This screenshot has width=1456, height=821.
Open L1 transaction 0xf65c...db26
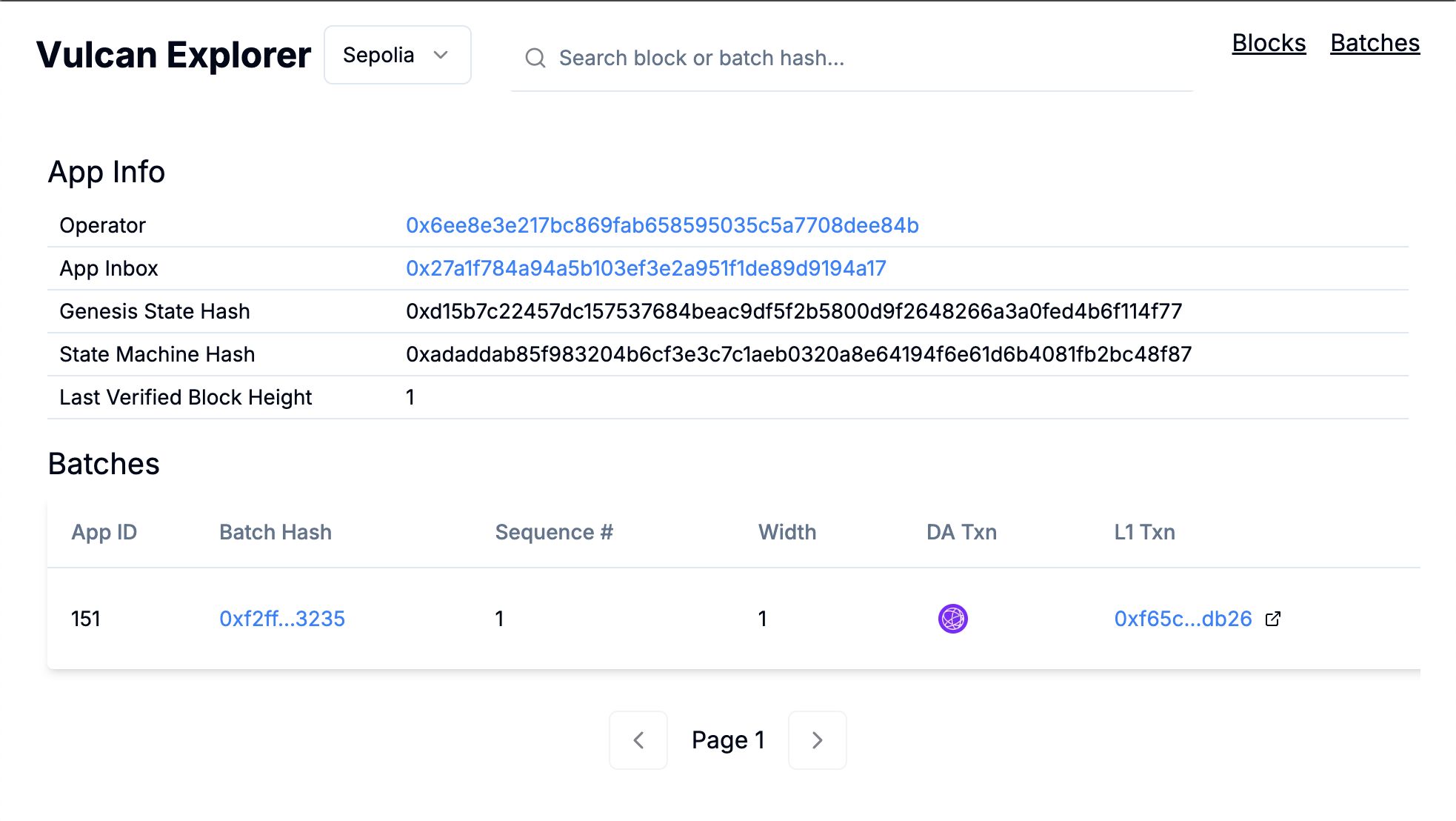tap(1183, 619)
